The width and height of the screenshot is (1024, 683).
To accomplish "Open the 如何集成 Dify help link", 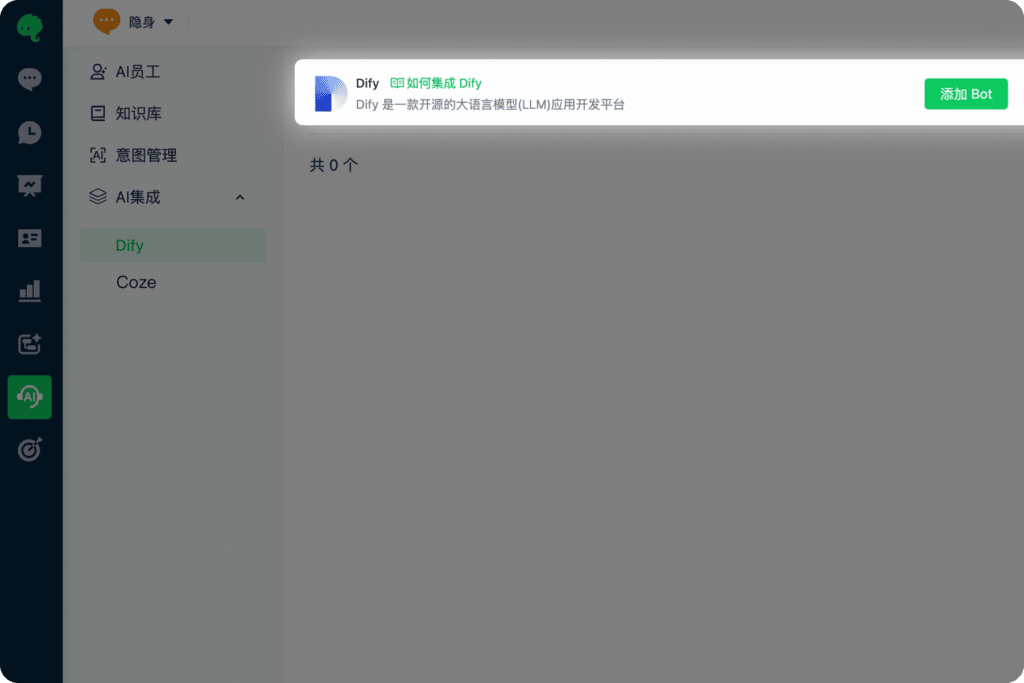I will click(x=436, y=83).
